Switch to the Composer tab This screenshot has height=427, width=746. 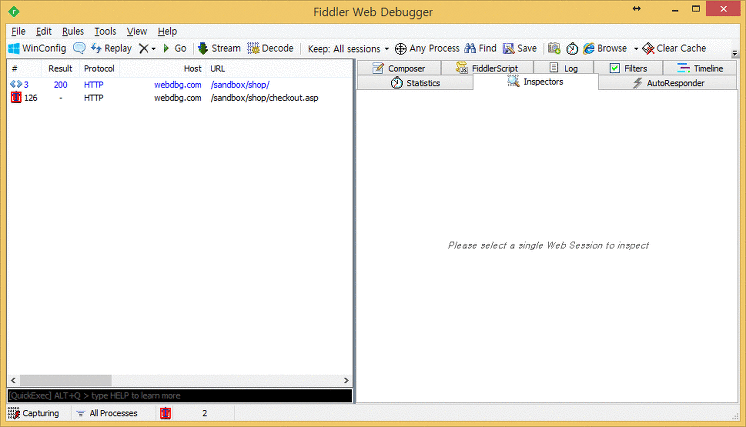tap(399, 68)
